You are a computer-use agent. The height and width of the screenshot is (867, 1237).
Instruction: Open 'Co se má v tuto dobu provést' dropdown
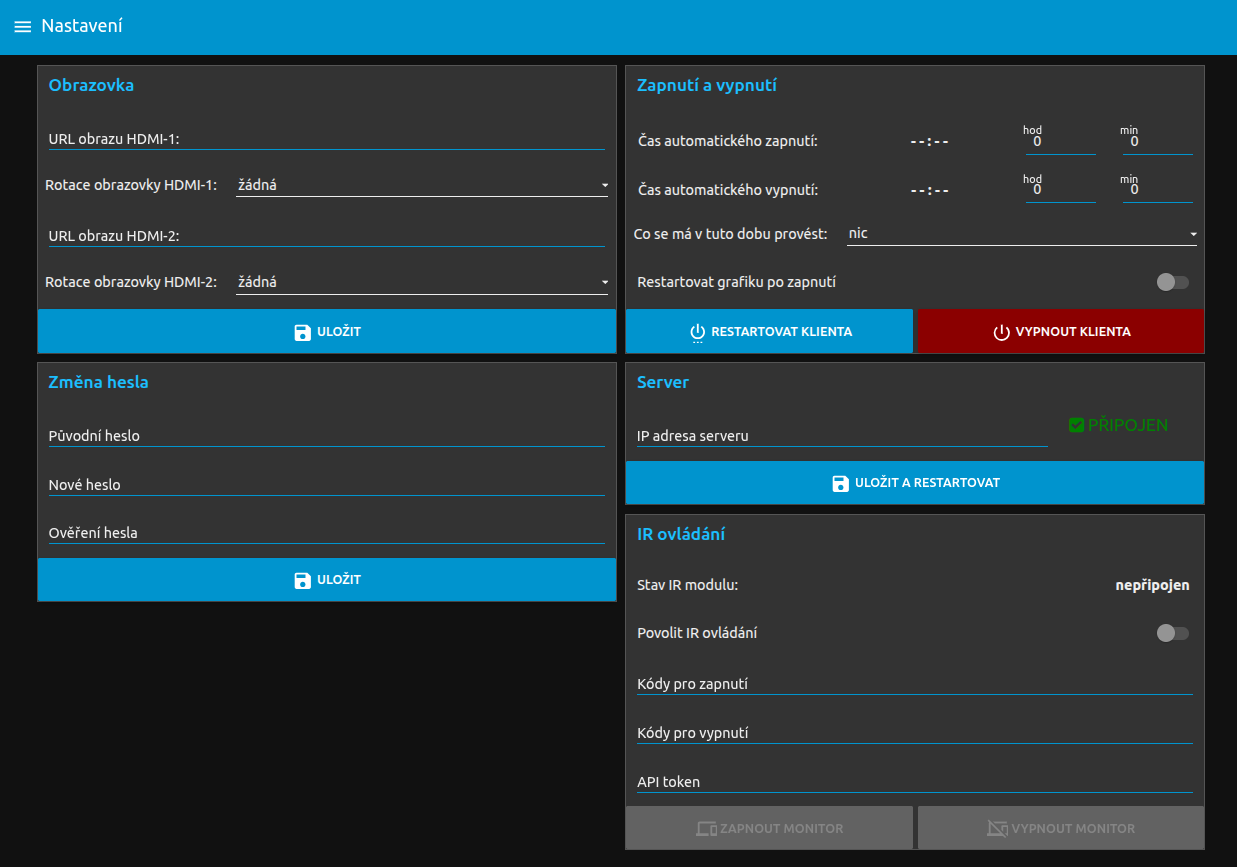[1021, 234]
